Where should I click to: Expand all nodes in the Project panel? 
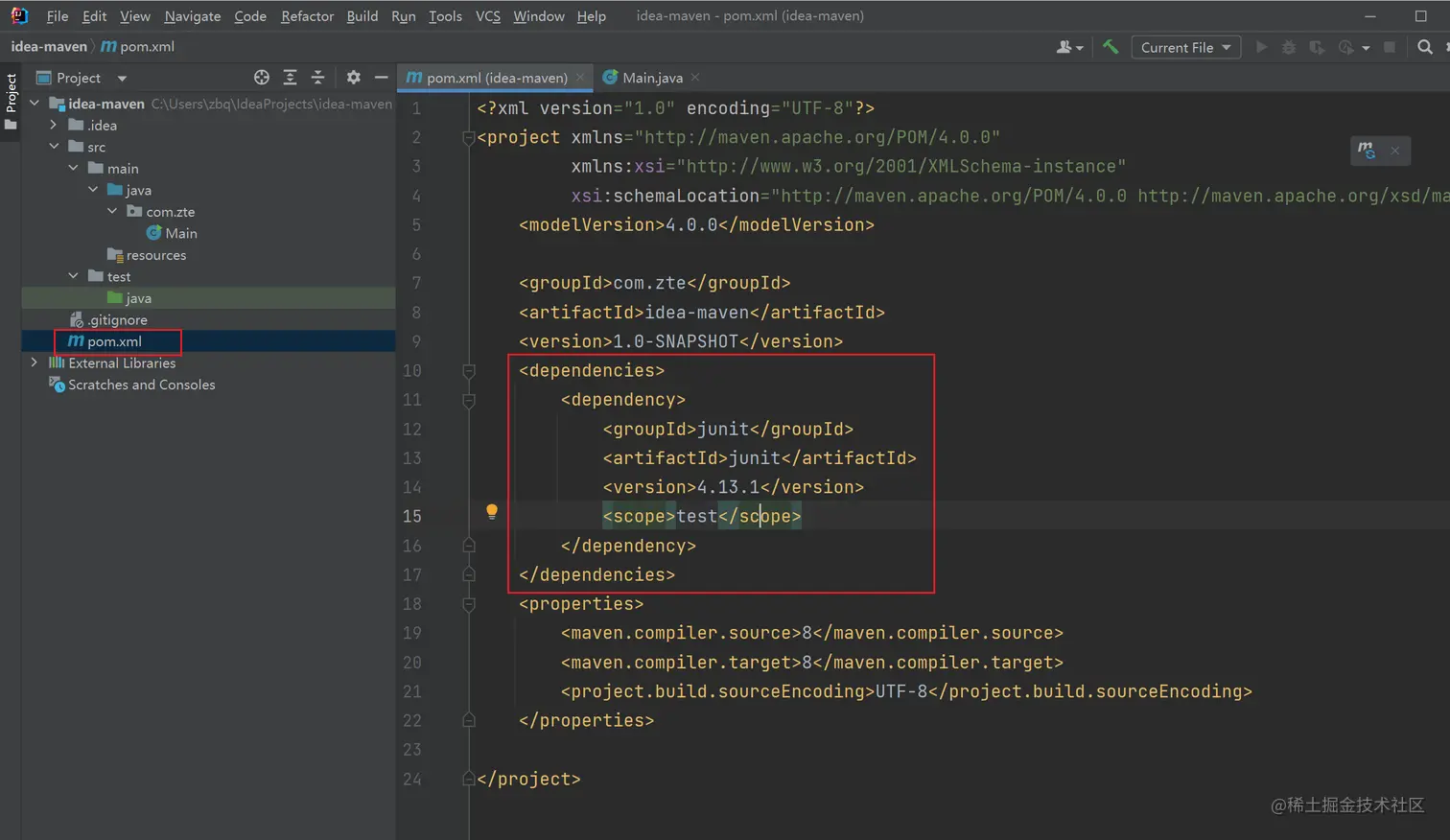[x=290, y=78]
